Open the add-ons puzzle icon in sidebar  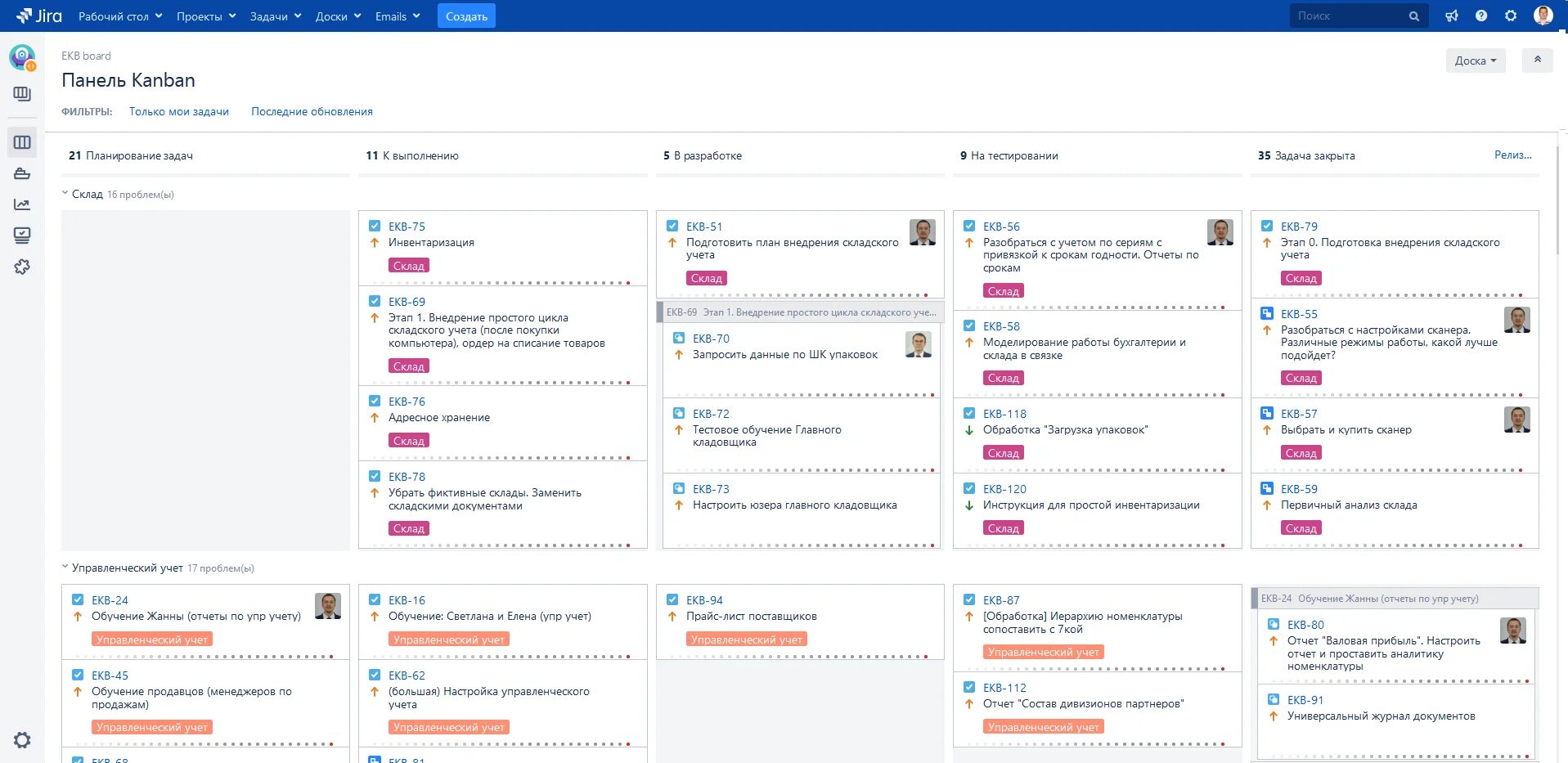pos(22,267)
